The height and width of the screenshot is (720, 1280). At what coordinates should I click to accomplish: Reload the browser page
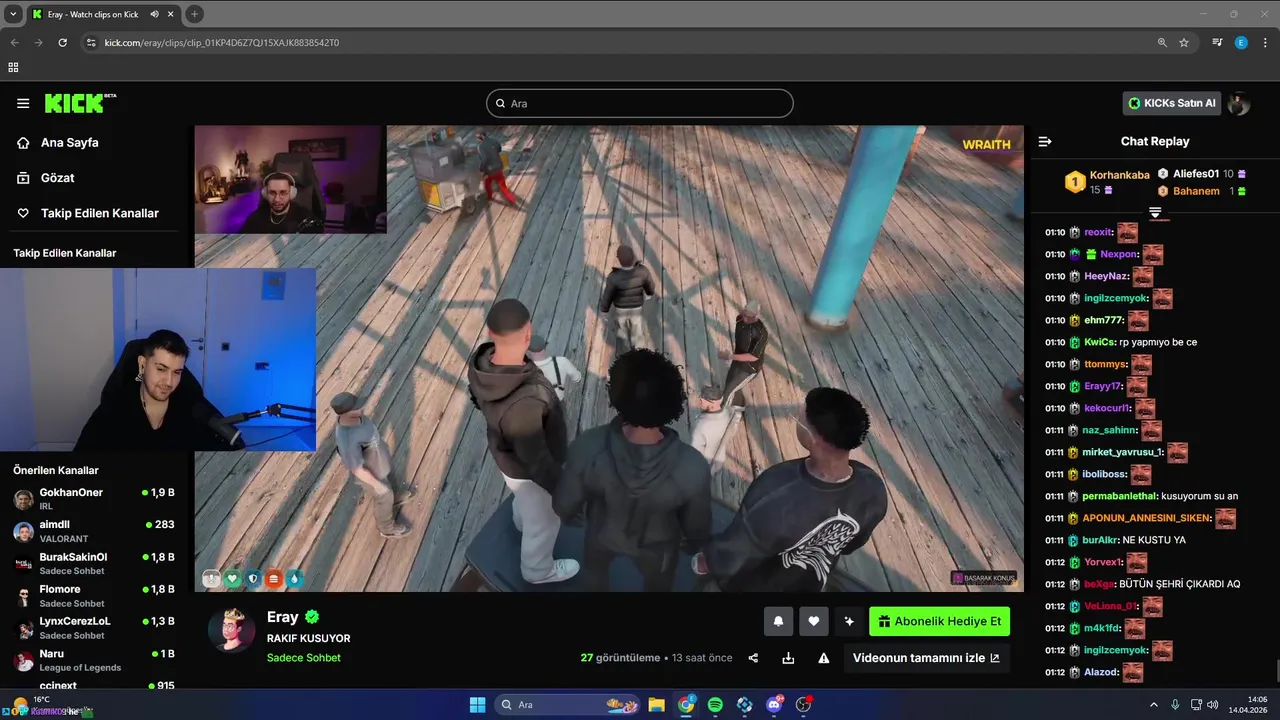(x=62, y=43)
